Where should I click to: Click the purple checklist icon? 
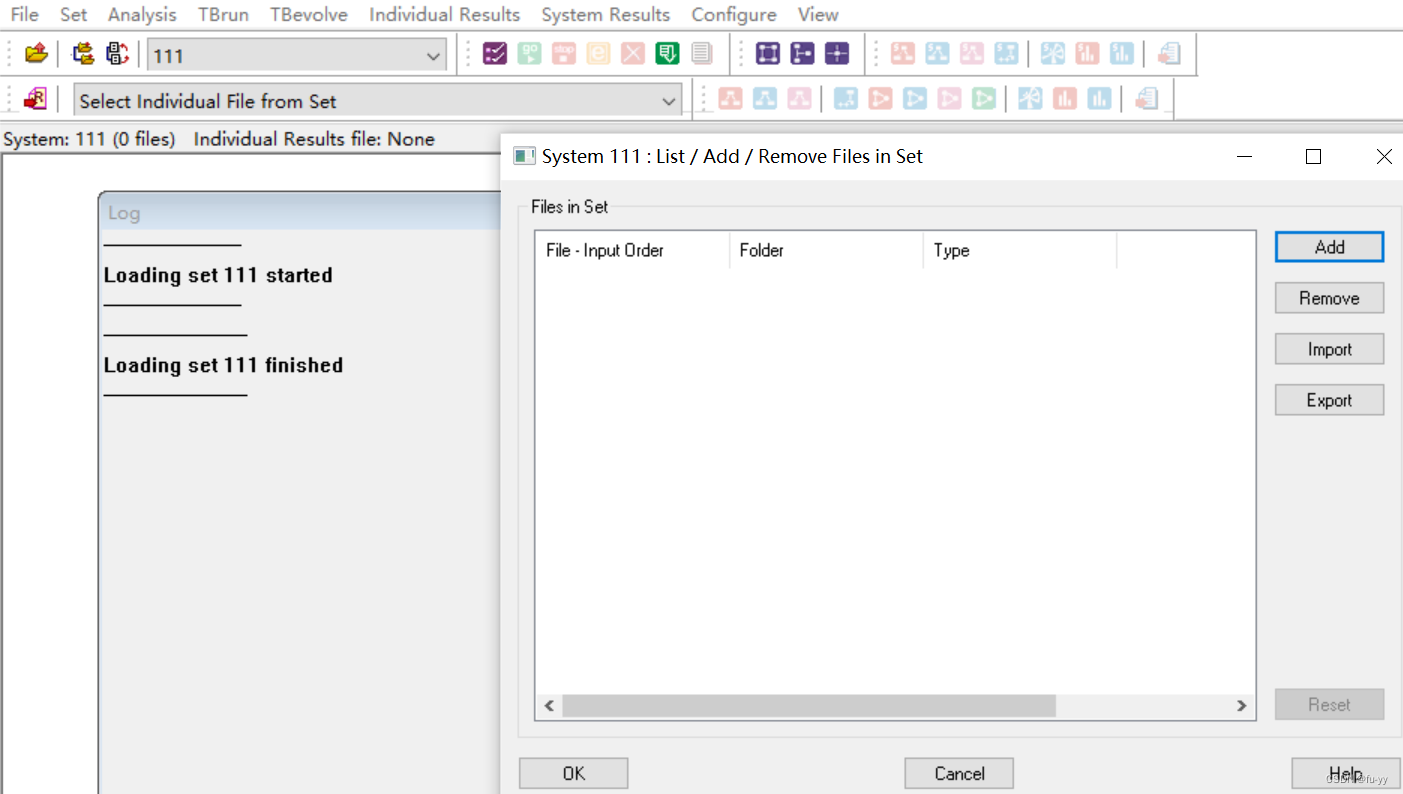pyautogui.click(x=495, y=54)
